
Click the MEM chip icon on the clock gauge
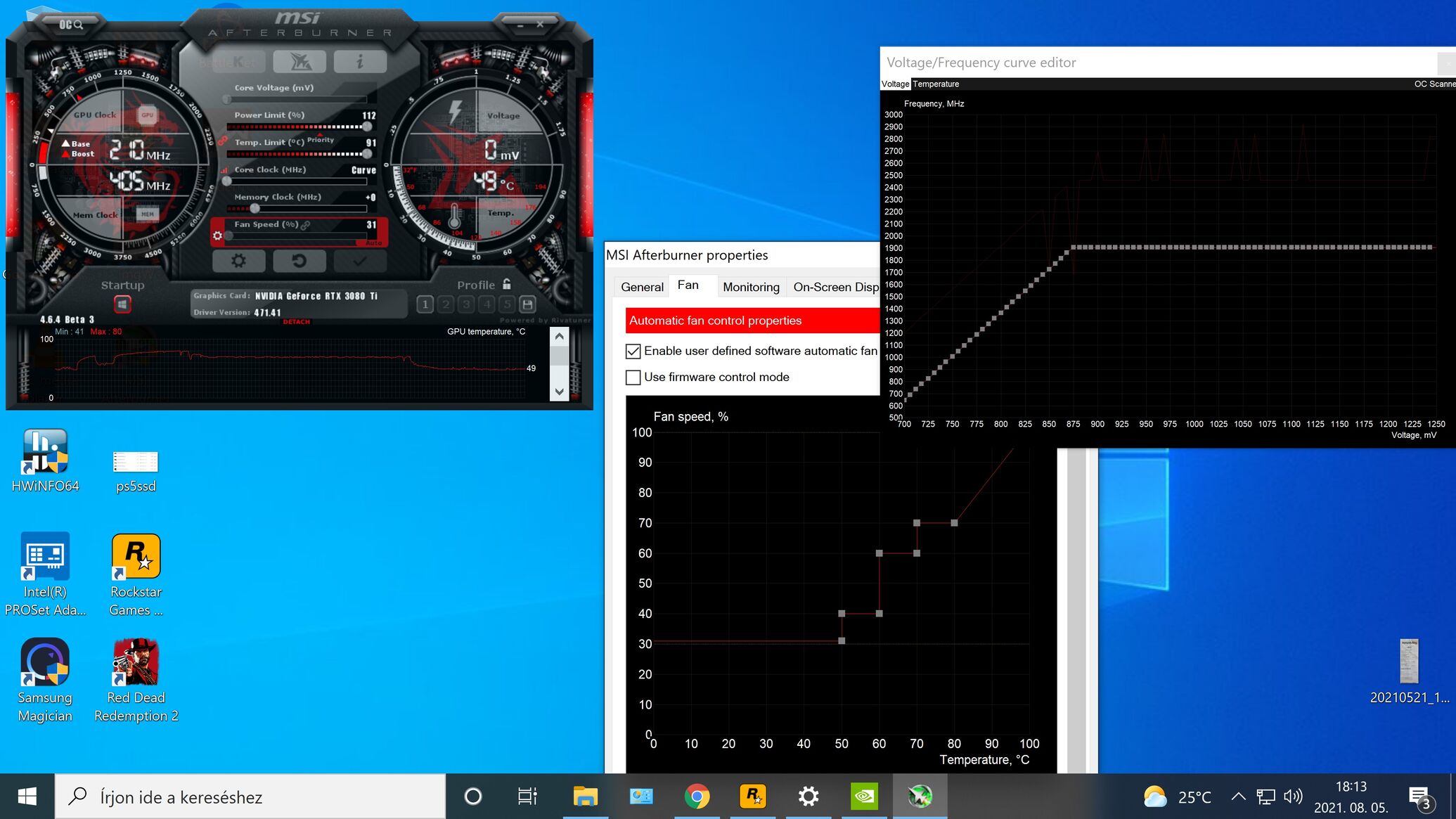click(147, 214)
